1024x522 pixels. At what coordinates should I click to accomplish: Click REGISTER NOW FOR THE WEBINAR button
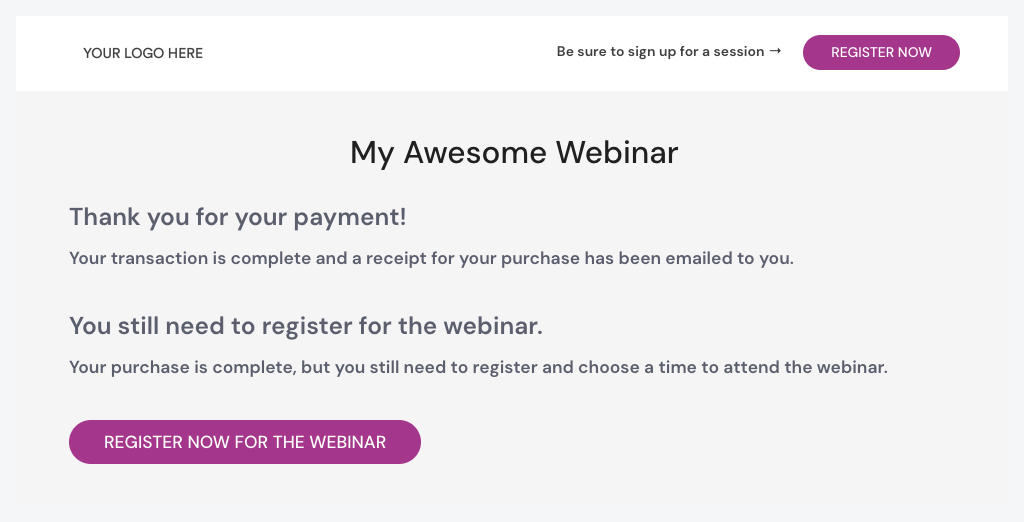[245, 442]
